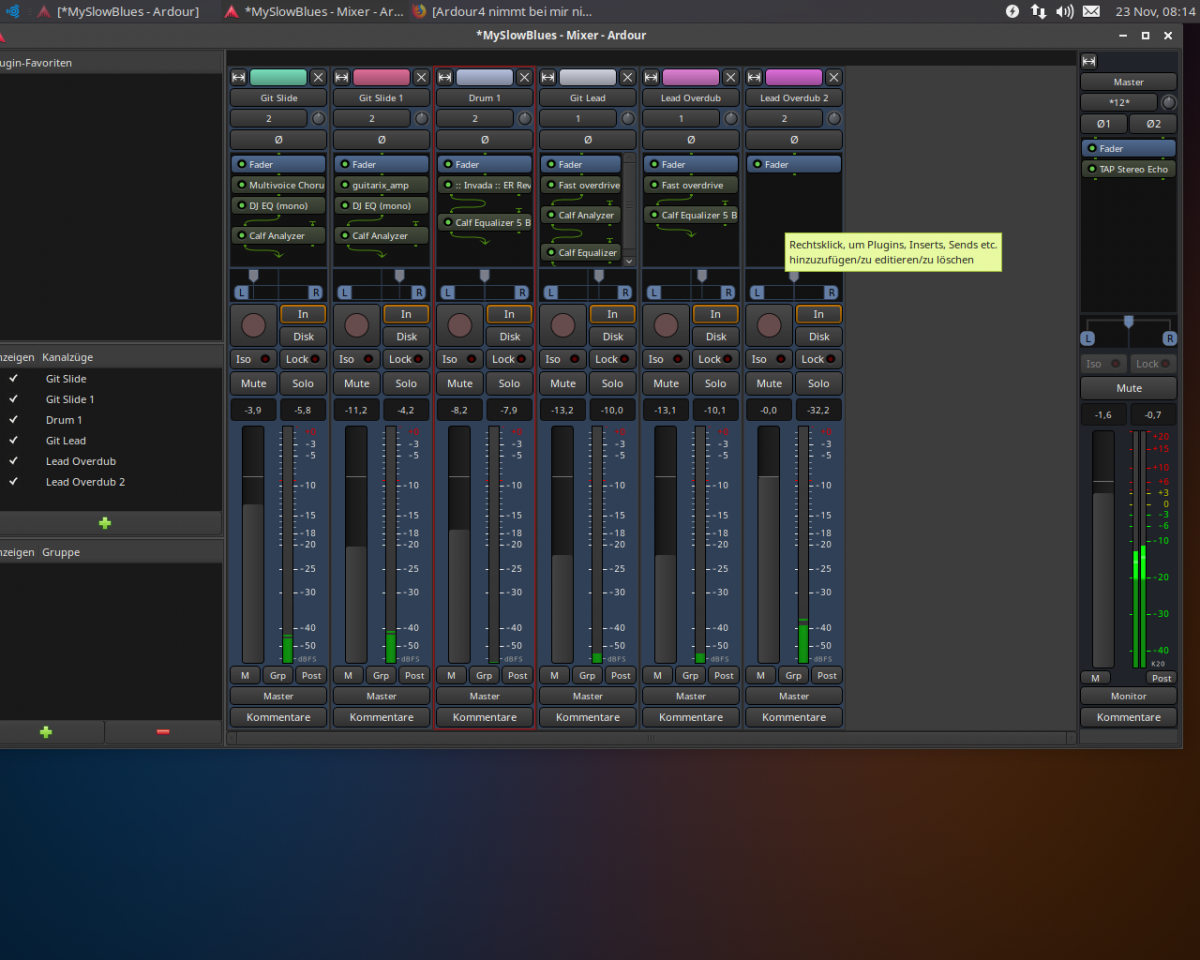Add a new group with green plus

tap(46, 732)
